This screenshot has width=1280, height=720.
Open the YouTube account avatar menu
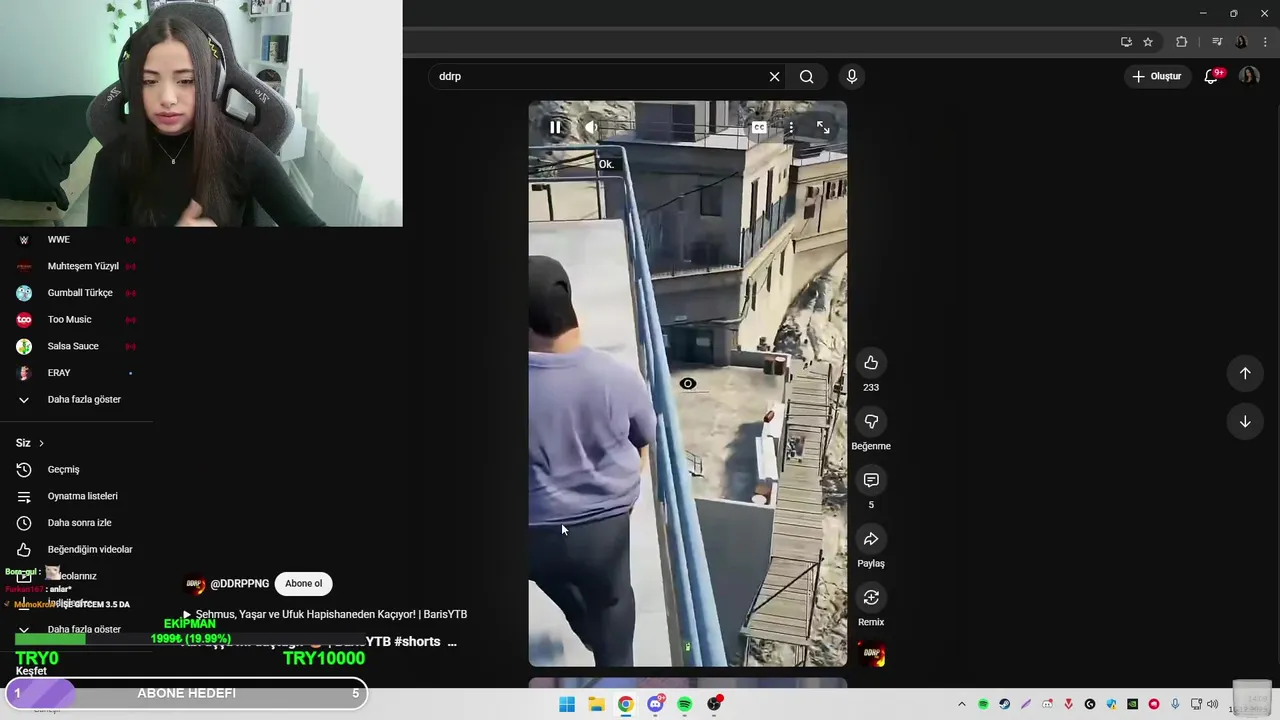coord(1249,76)
